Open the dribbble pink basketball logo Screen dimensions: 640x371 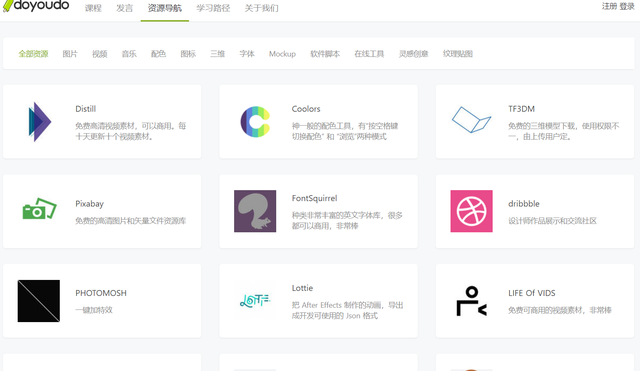pyautogui.click(x=471, y=211)
